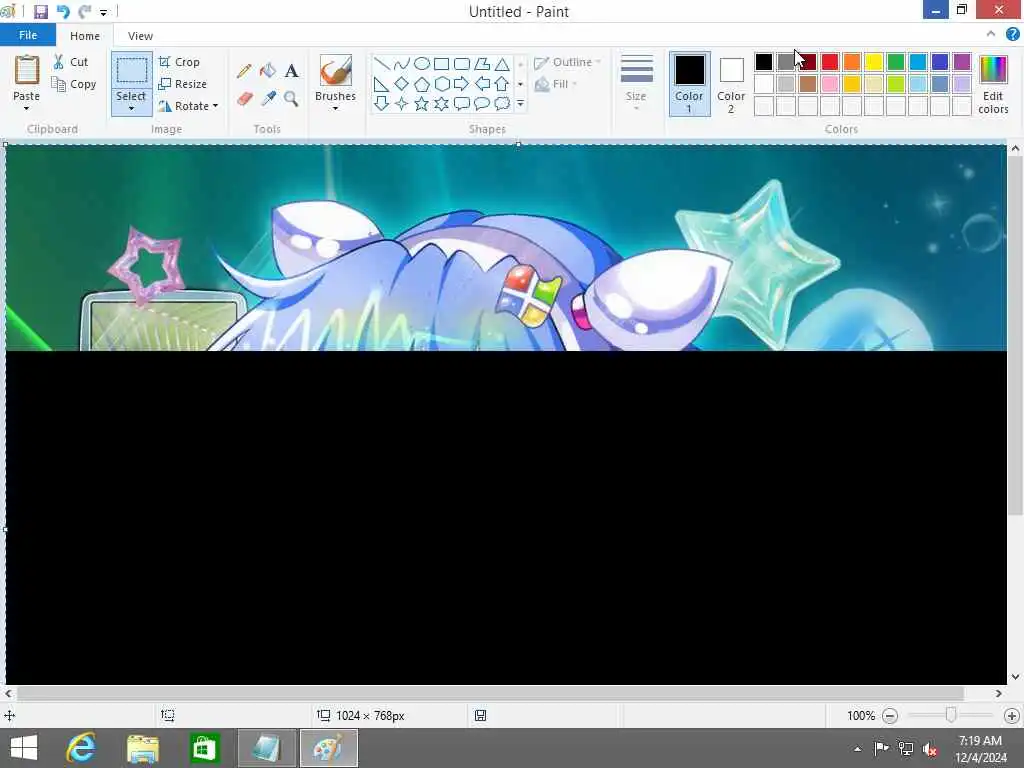The width and height of the screenshot is (1024, 768).
Task: Choose the Oval shape
Action: [422, 64]
